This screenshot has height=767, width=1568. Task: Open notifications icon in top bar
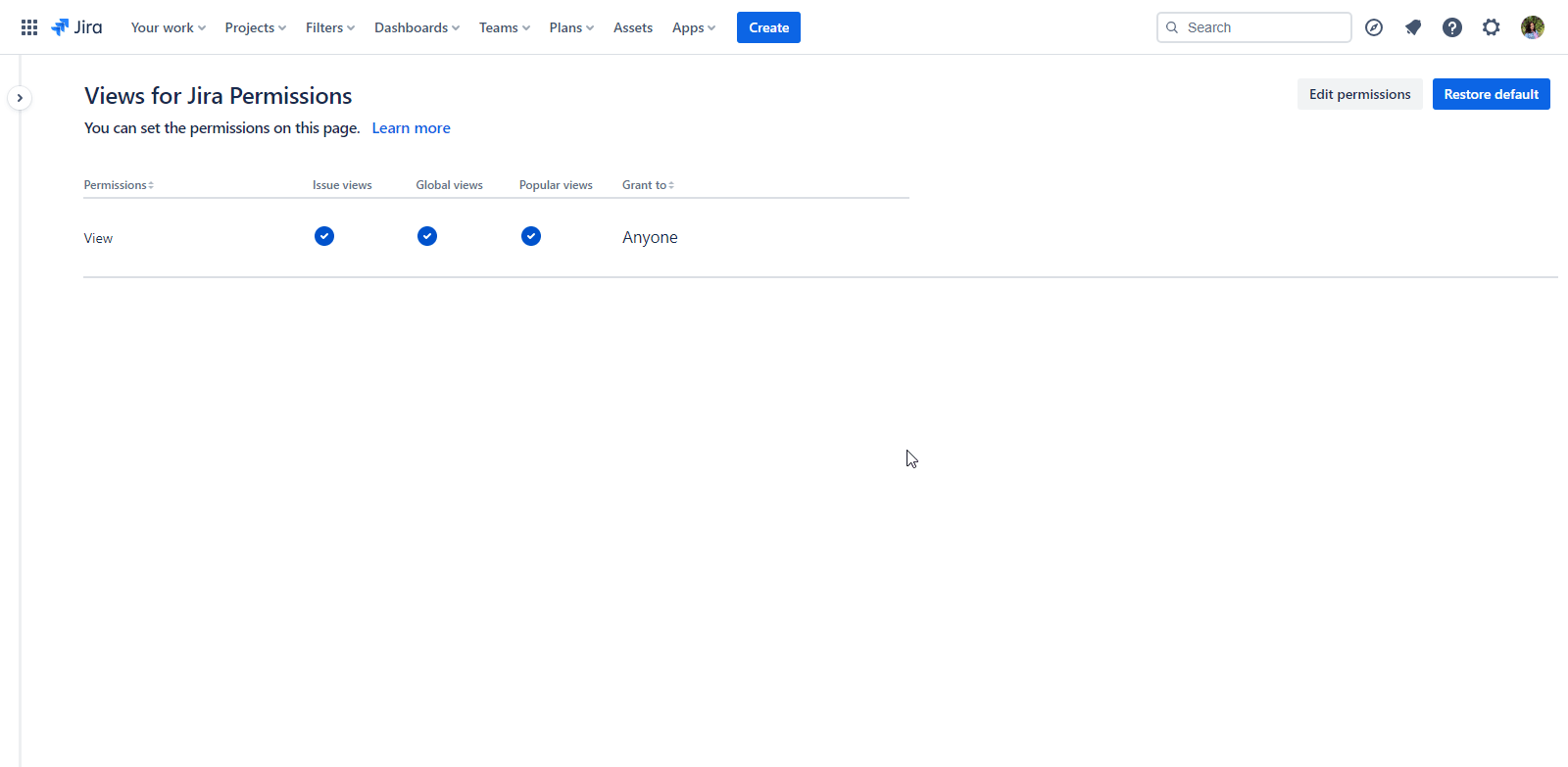[x=1413, y=27]
